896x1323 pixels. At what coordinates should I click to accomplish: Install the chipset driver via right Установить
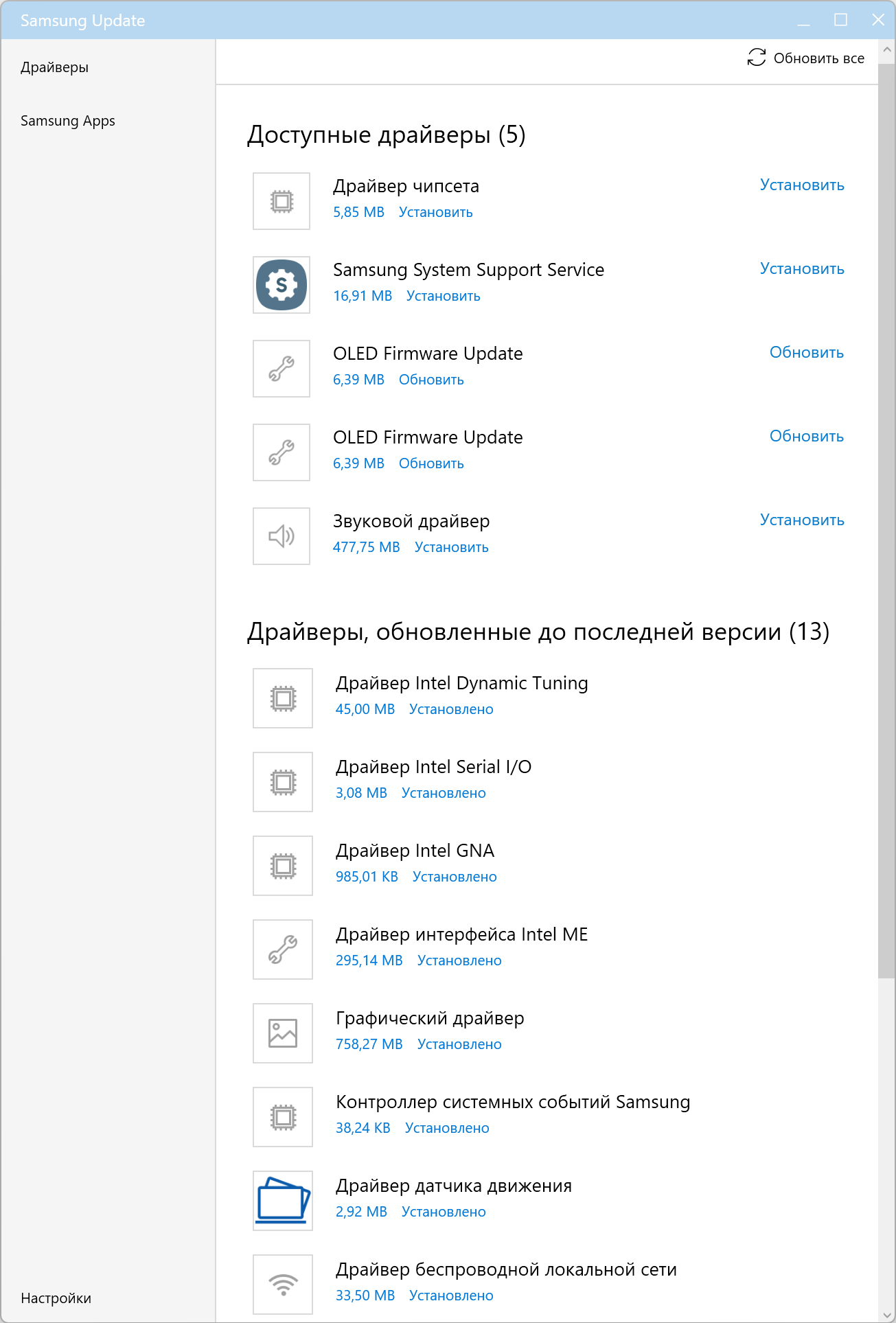pyautogui.click(x=802, y=185)
